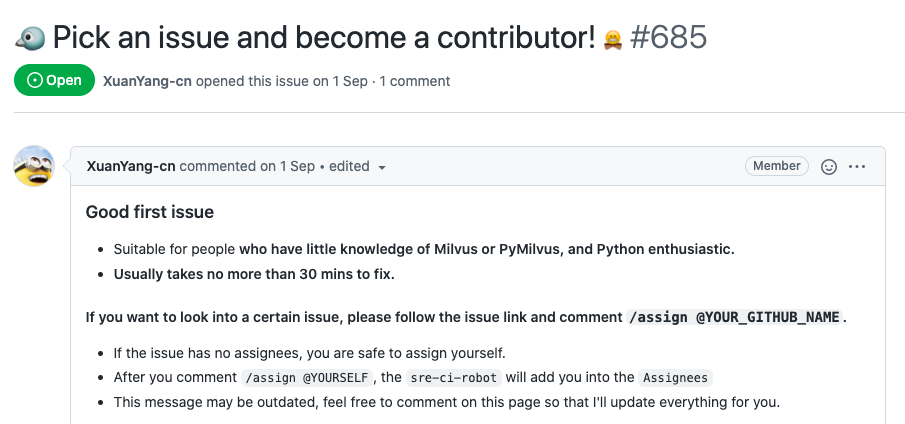Click the 'Usually takes no more than 30 mins' bullet
Viewport: 905px width, 424px height.
tap(254, 275)
